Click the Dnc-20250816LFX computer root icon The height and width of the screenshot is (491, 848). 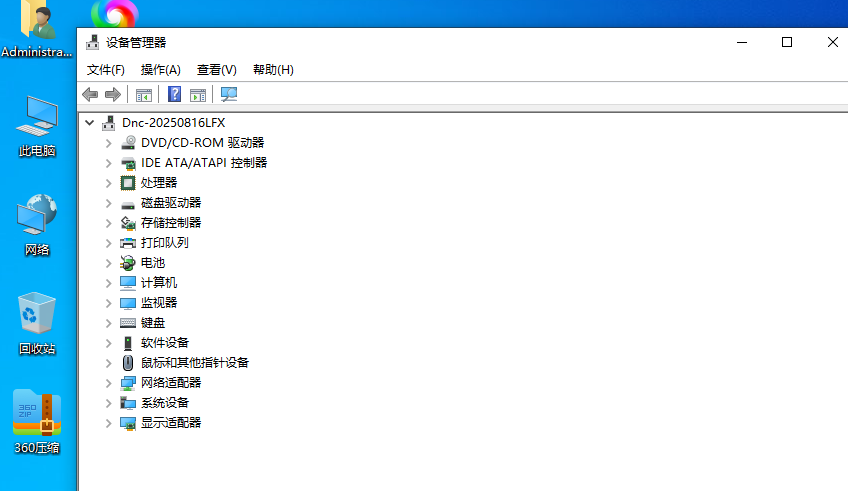click(x=109, y=123)
